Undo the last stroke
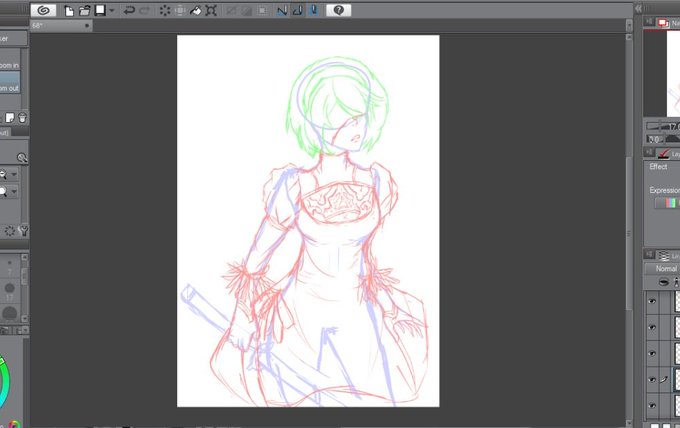Image resolution: width=680 pixels, height=428 pixels. [129, 10]
